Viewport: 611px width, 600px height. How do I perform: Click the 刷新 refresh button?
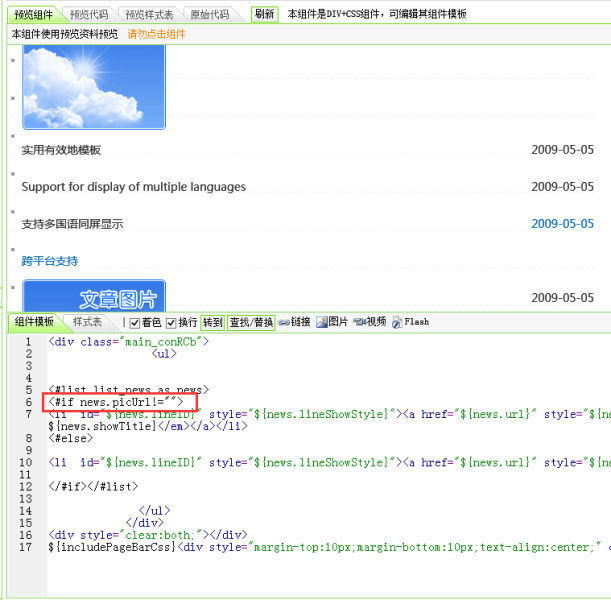(x=264, y=14)
